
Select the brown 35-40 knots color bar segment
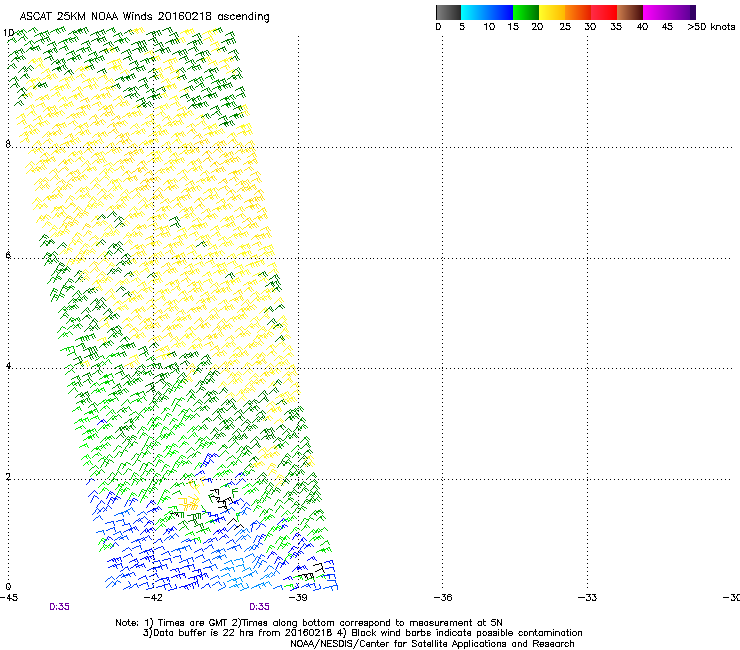click(630, 12)
